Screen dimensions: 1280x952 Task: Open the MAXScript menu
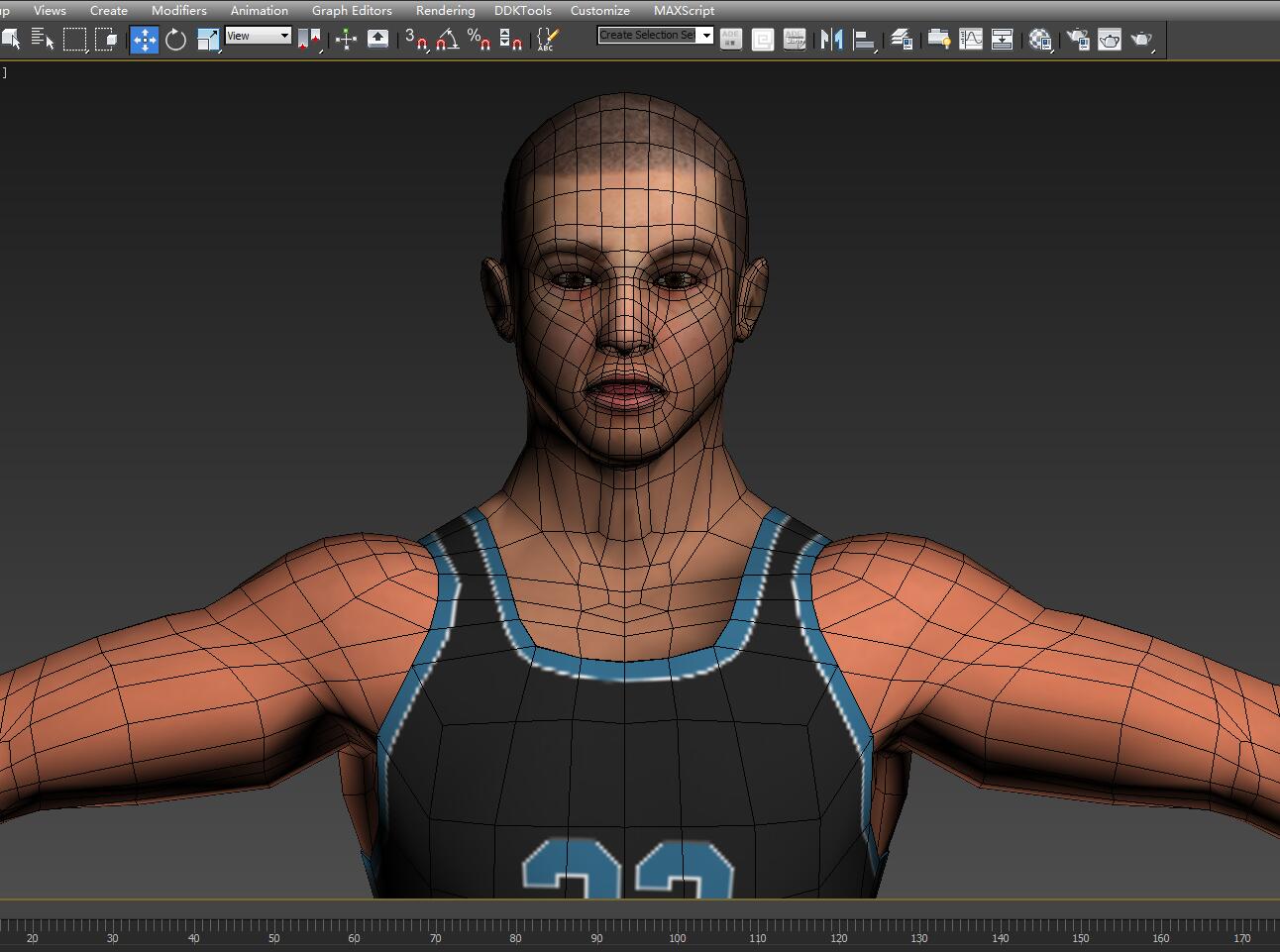click(x=684, y=10)
